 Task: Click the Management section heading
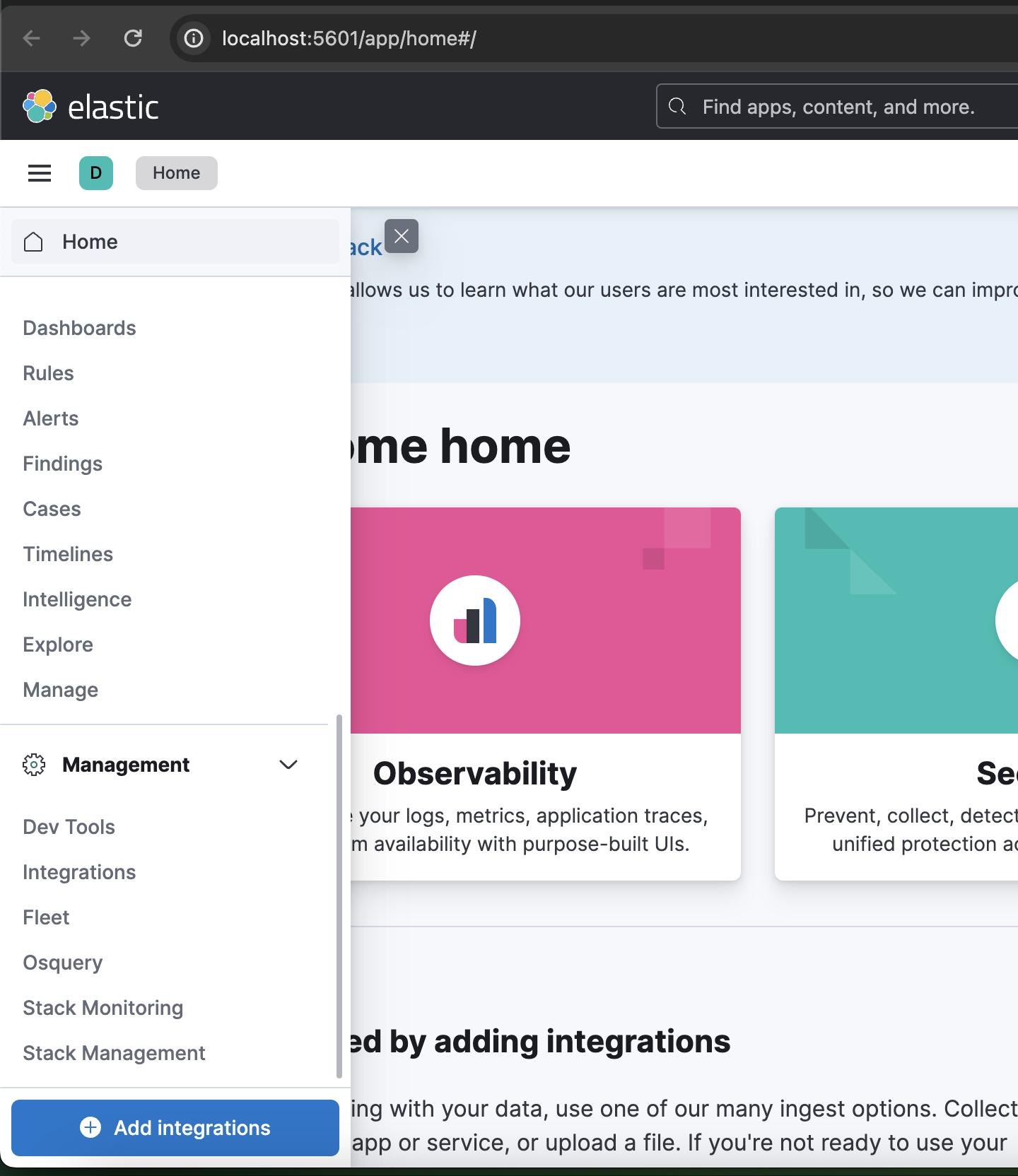126,765
